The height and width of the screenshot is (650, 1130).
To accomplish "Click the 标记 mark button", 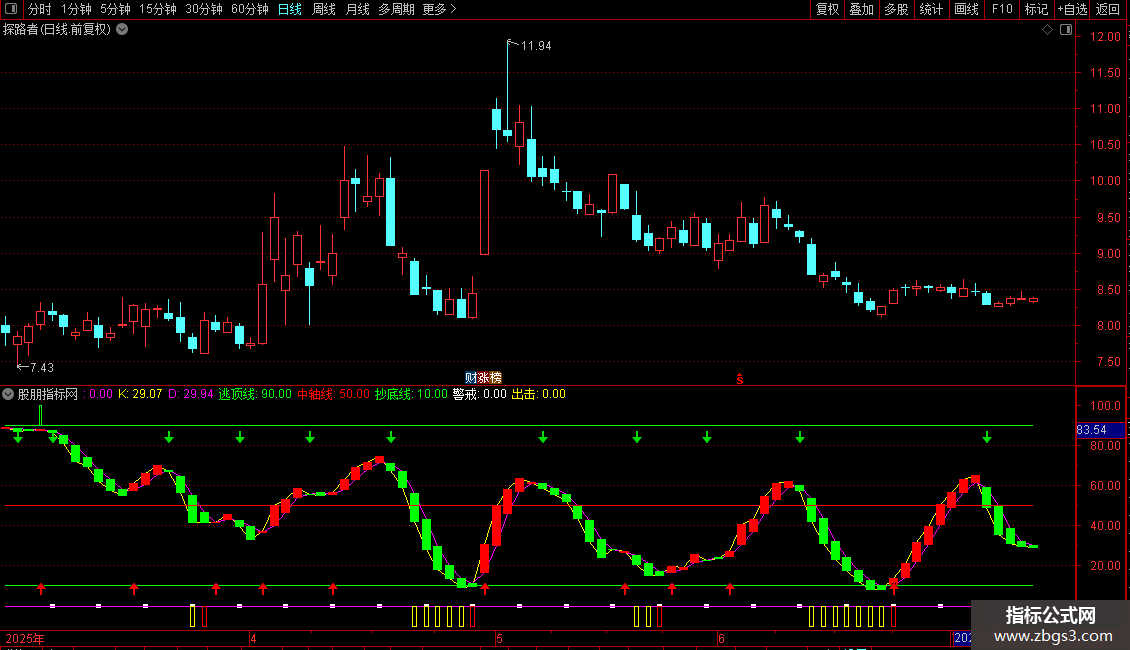I will coord(1036,9).
